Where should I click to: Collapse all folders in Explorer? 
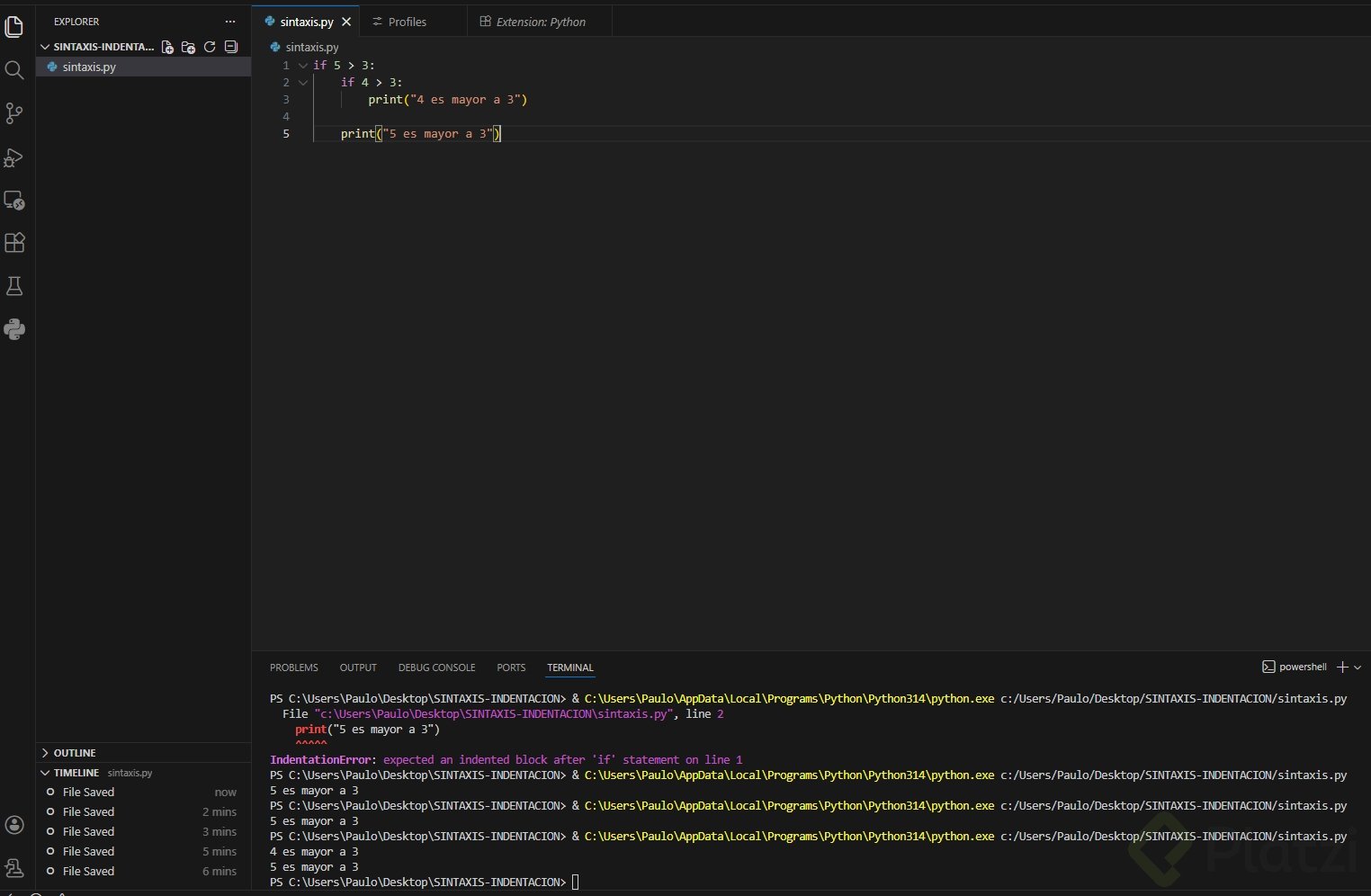(x=231, y=47)
